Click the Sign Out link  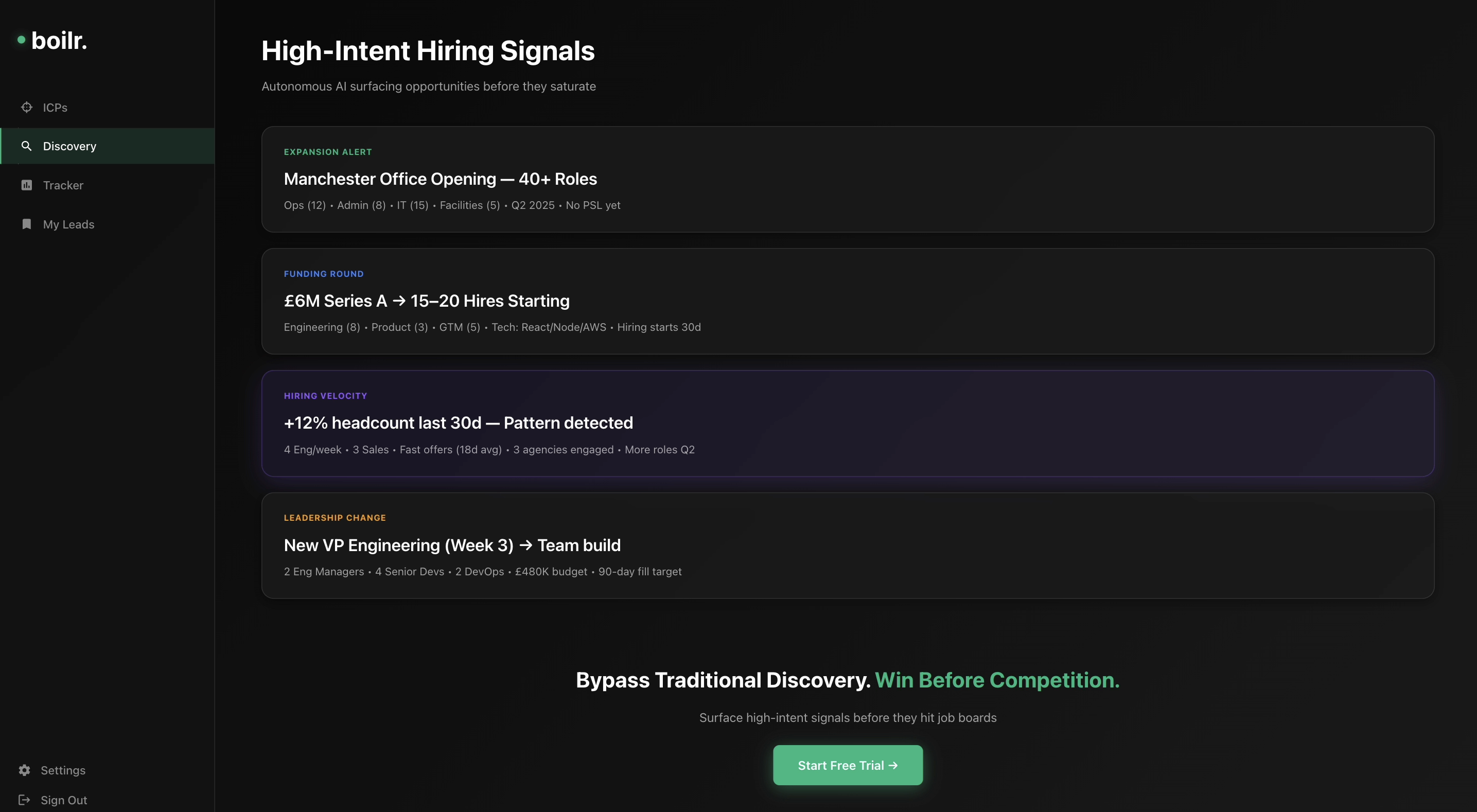[64, 800]
